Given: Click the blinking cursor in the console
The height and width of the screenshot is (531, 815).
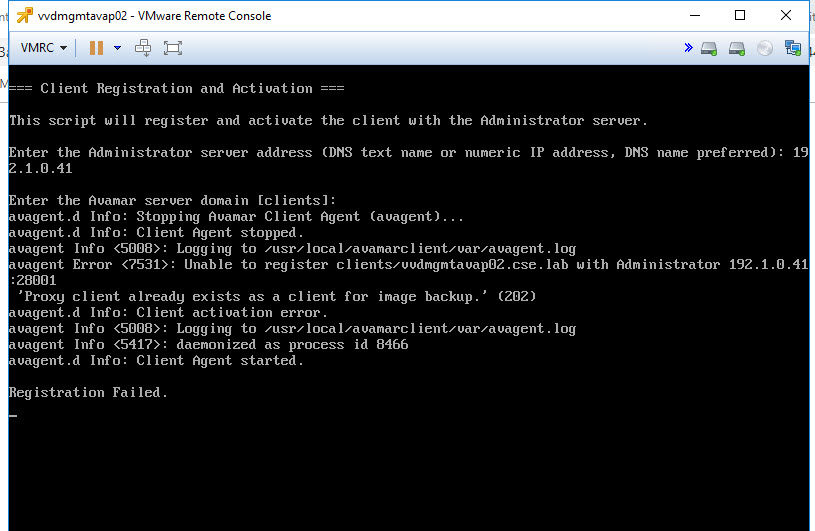Looking at the screenshot, I should (13, 414).
